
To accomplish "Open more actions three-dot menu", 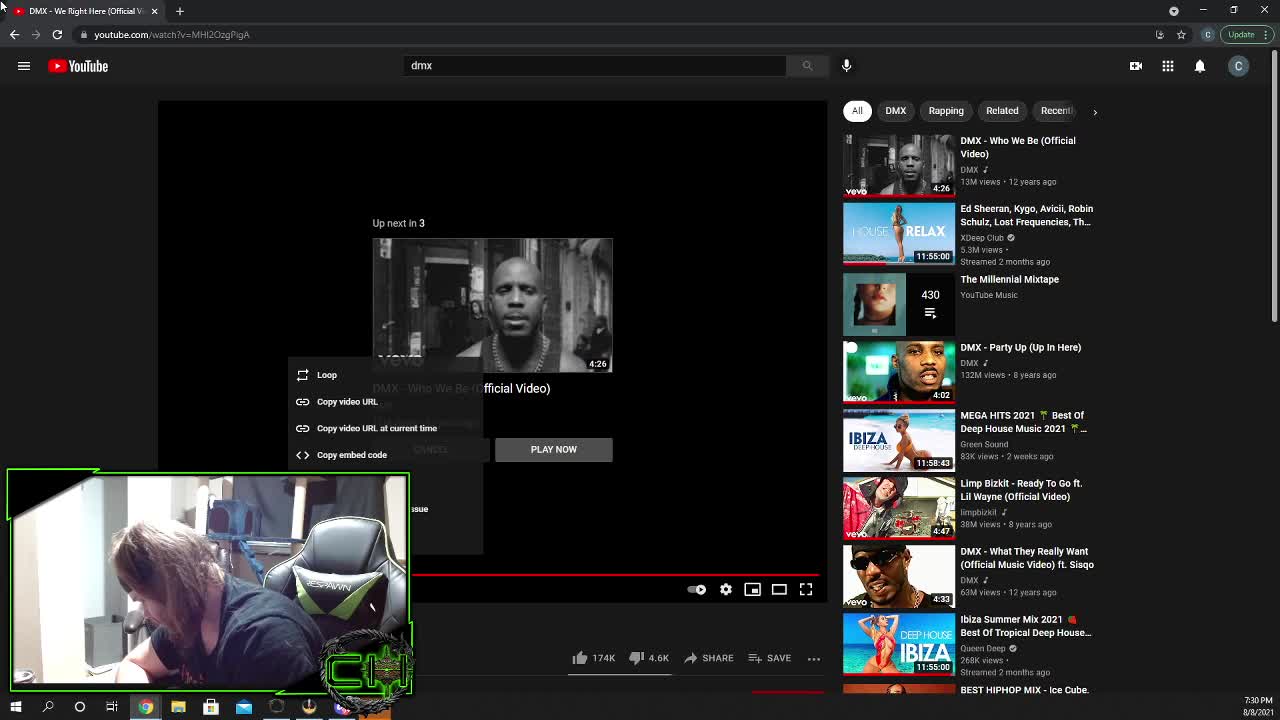I will pos(814,659).
